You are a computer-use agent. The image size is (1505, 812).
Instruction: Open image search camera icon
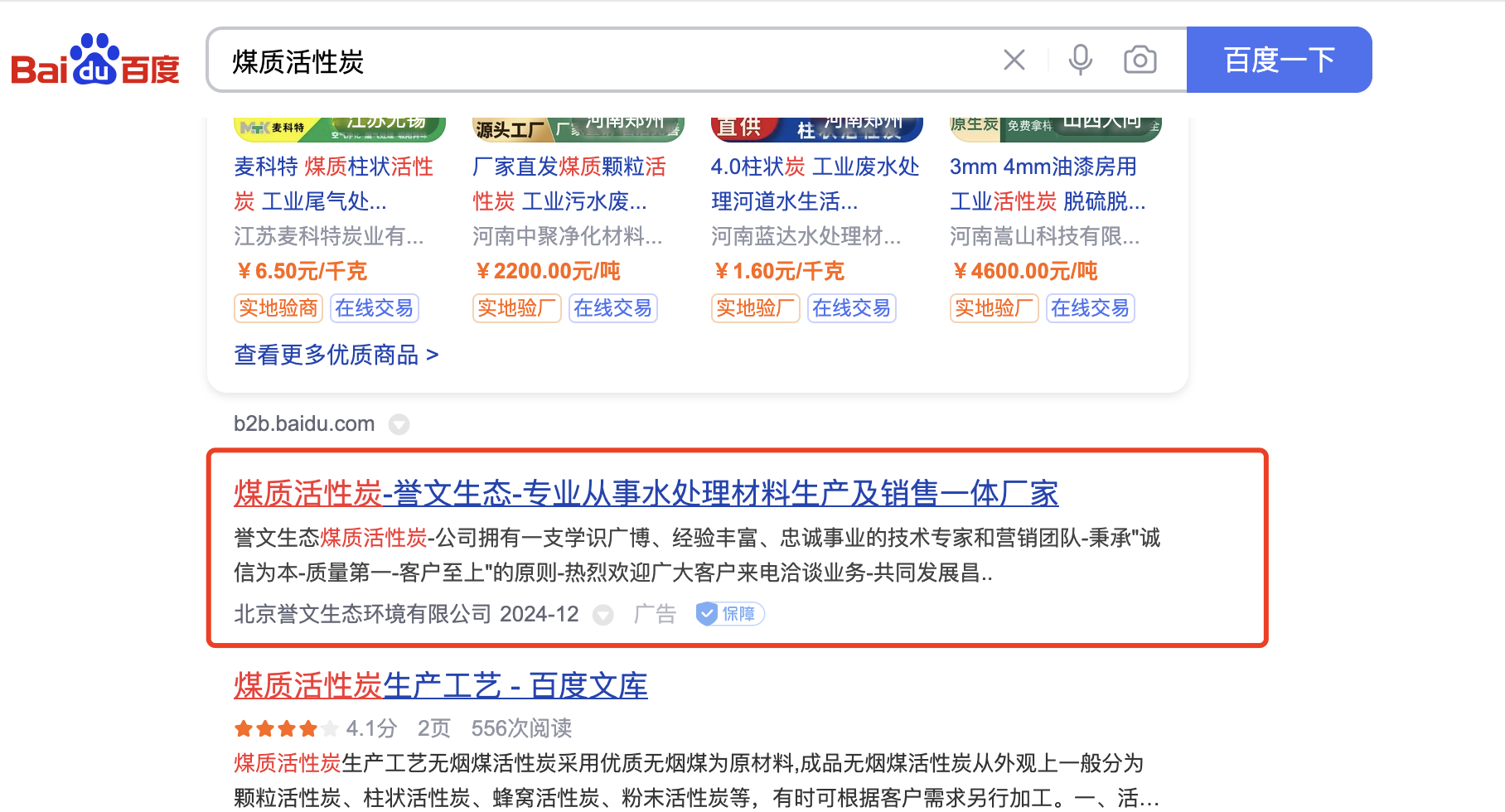(1140, 60)
